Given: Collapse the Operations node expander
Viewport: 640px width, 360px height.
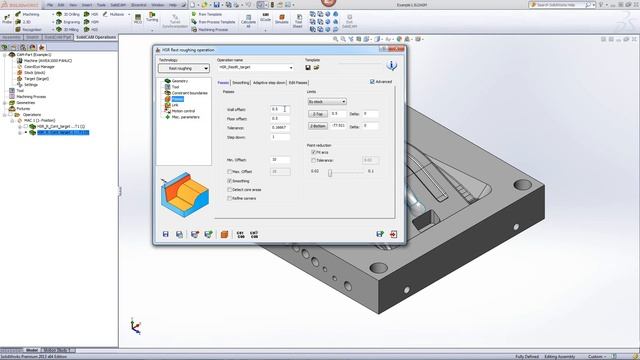Looking at the screenshot, I should 5,115.
